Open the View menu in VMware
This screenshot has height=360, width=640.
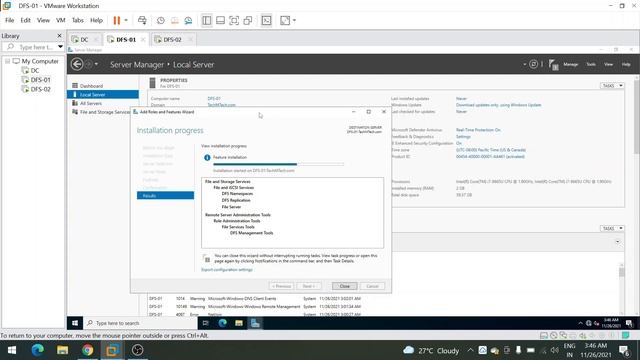pyautogui.click(x=43, y=20)
